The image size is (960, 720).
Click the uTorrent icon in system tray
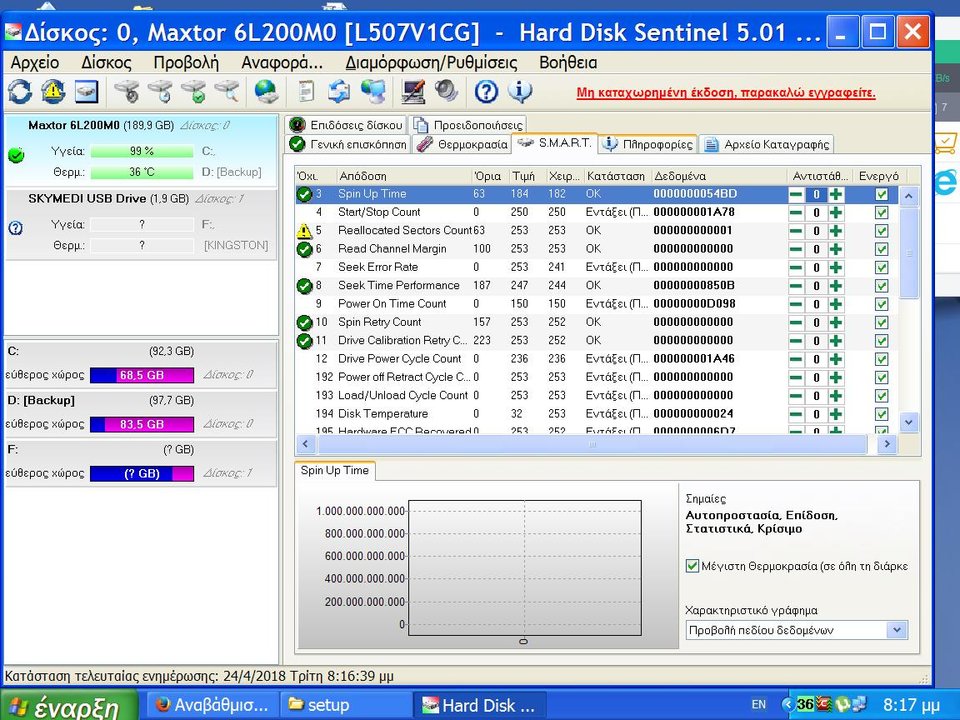point(844,704)
